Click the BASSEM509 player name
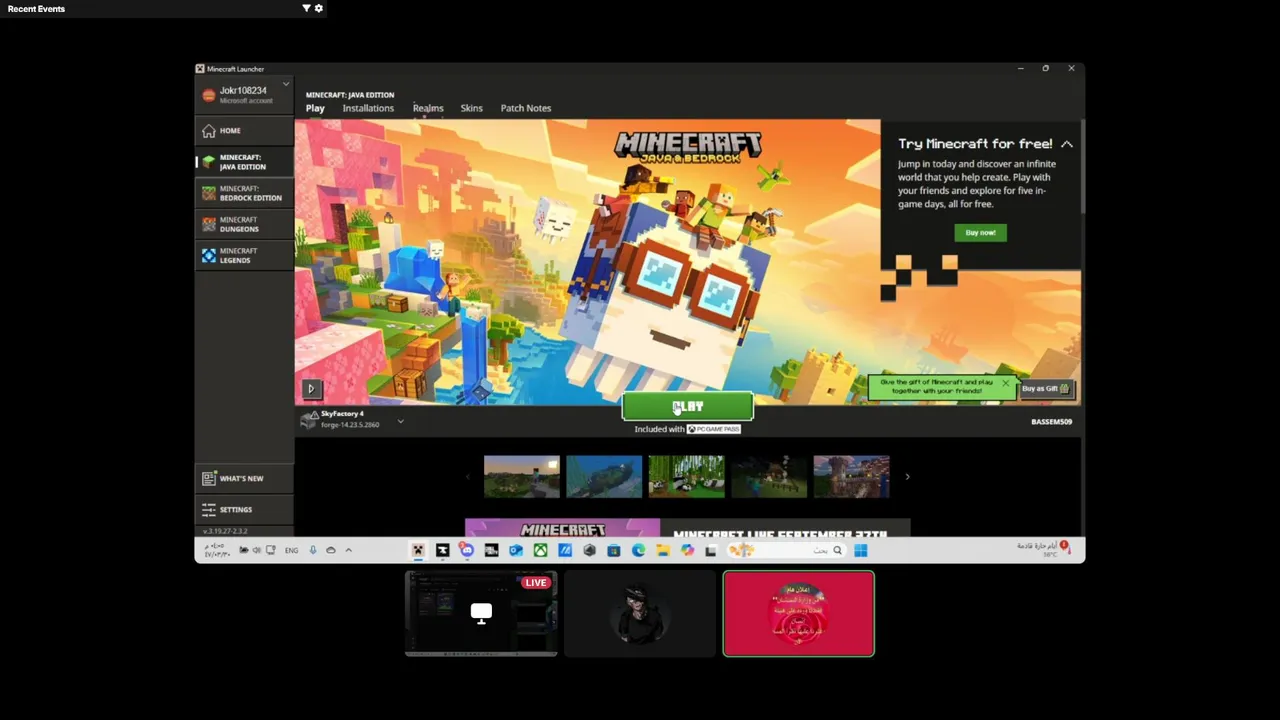The image size is (1280, 720). 1051,422
